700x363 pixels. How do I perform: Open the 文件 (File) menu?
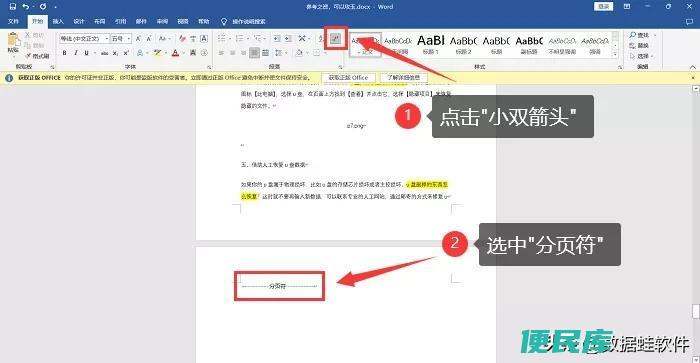pos(13,21)
